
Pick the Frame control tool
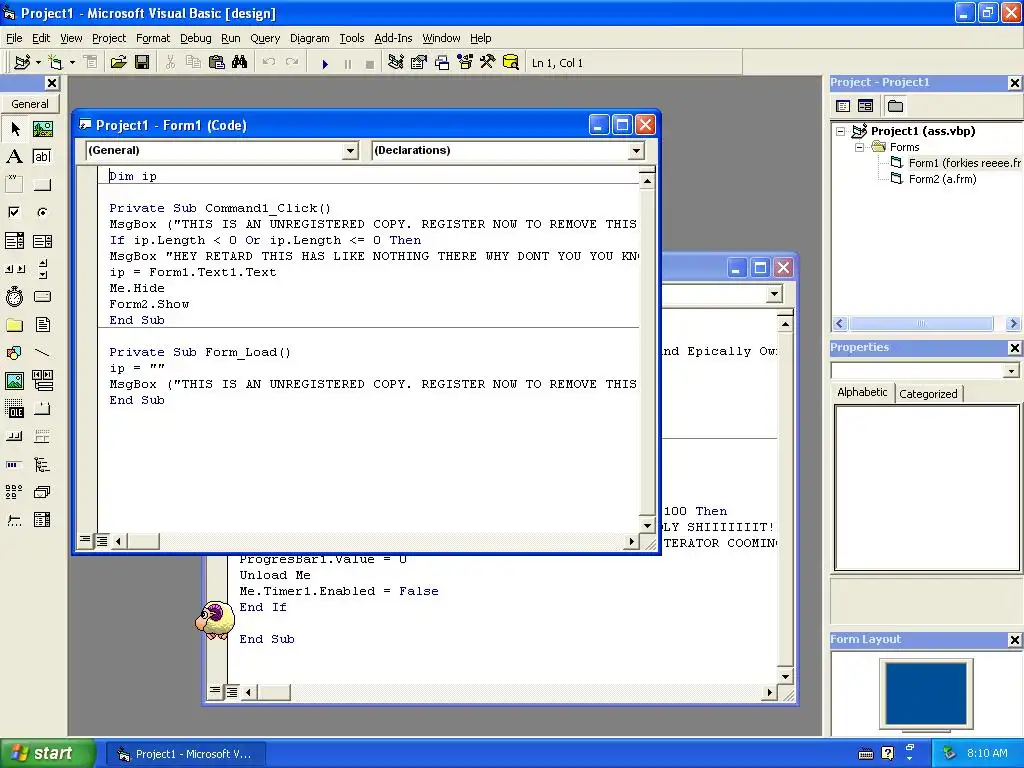click(x=14, y=184)
